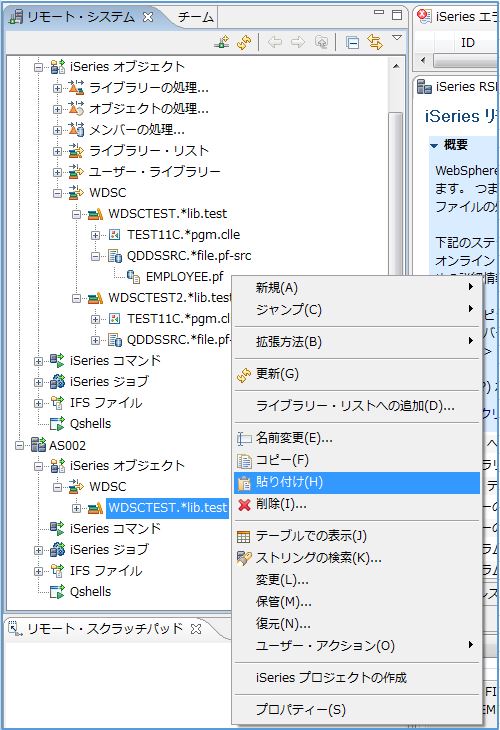Click the back arrow toolbar icon
Screen dimensions: 500x730
pos(275,42)
